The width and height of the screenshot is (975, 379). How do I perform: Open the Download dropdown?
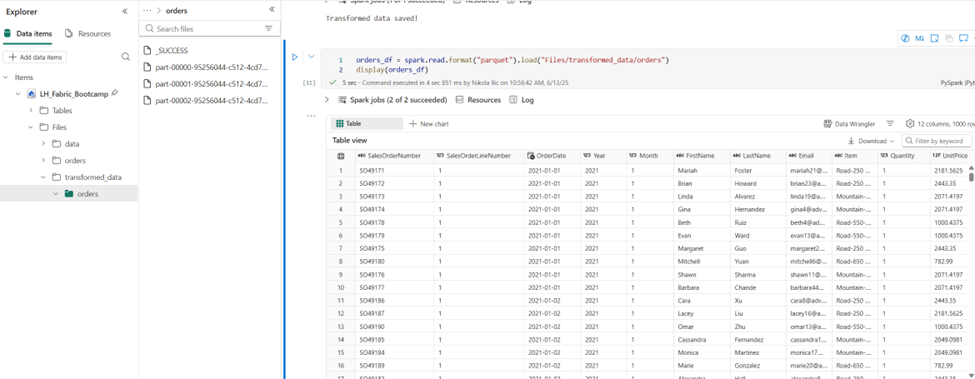coord(871,141)
